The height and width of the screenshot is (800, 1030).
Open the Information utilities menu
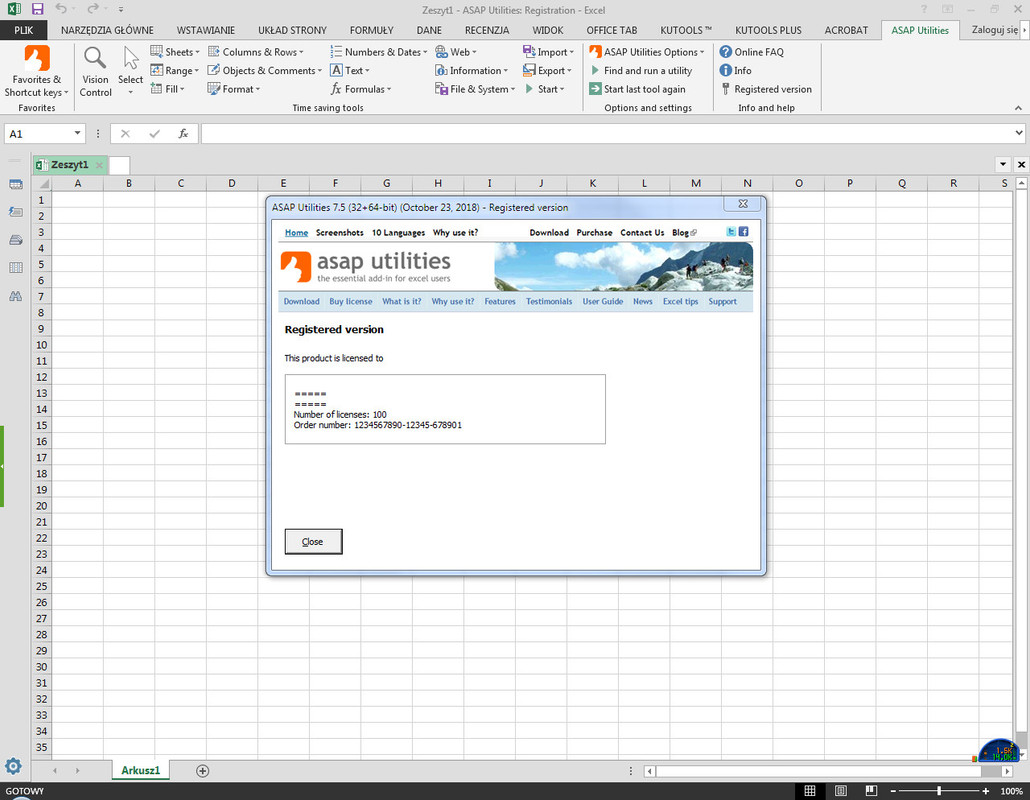(472, 70)
